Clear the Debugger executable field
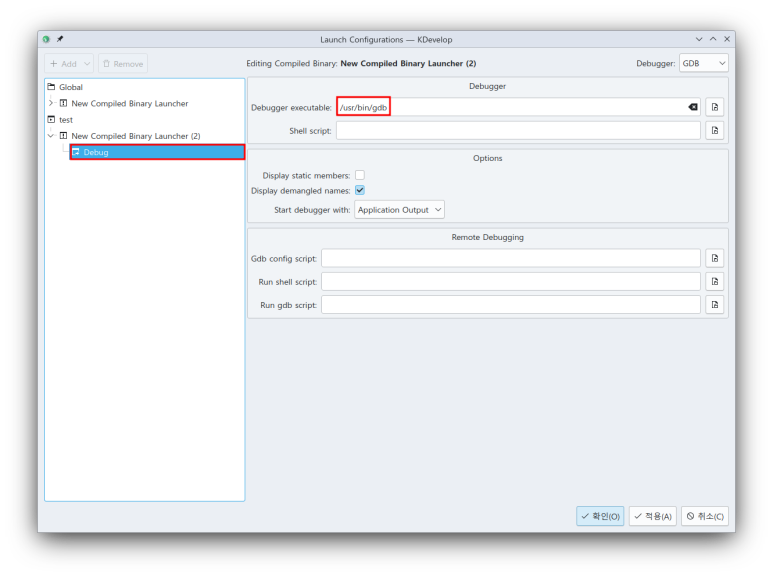The width and height of the screenshot is (773, 577). point(693,107)
